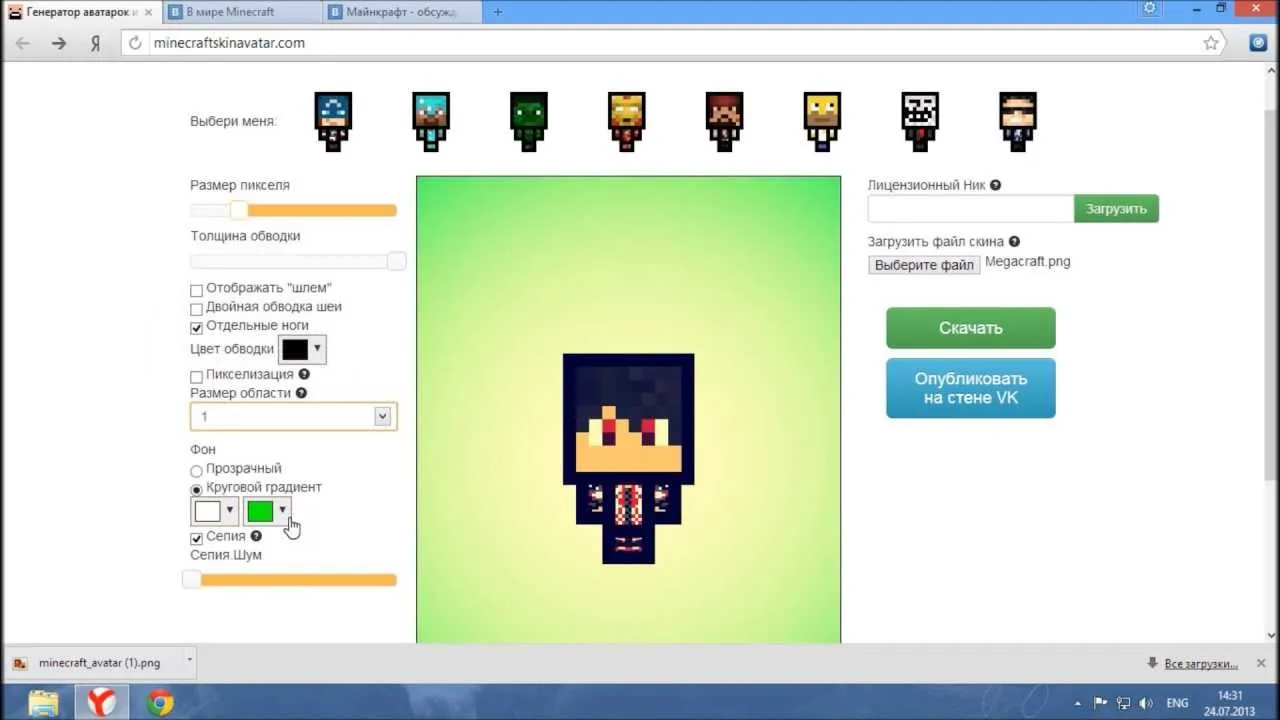
Task: Switch to the В мире Minecraft tab
Action: (x=244, y=12)
